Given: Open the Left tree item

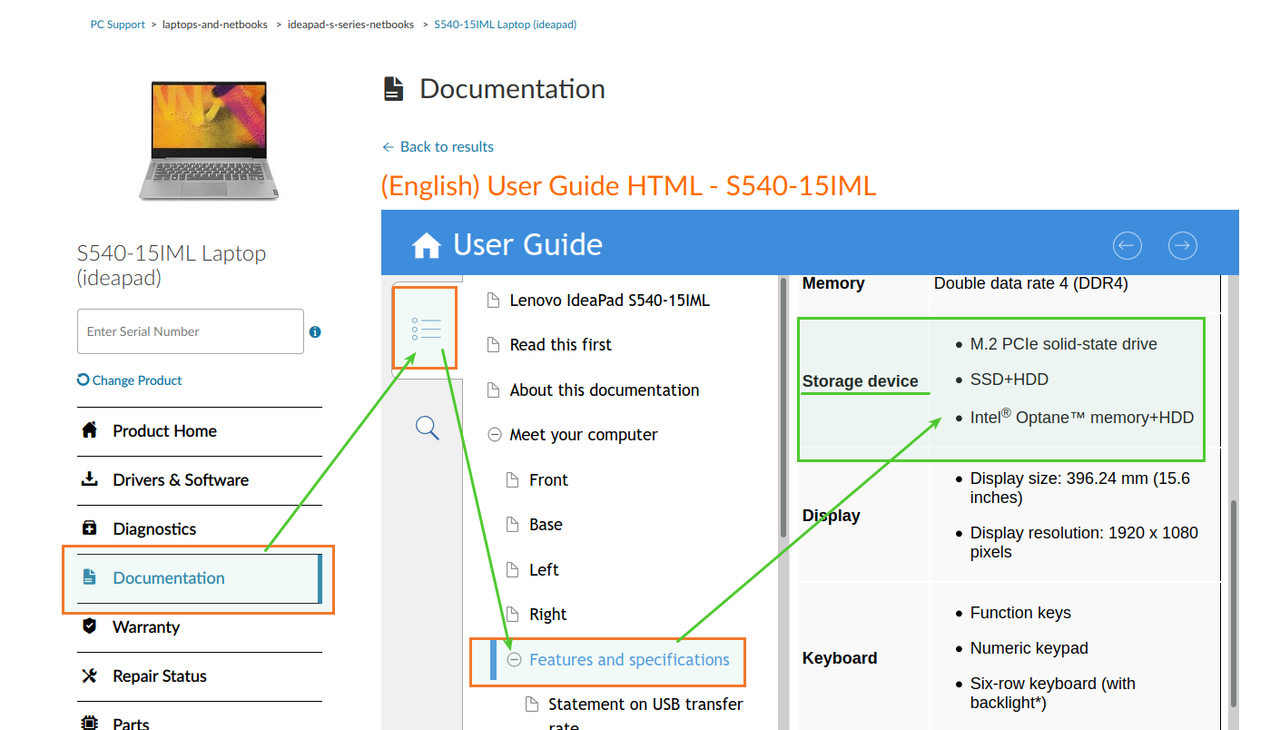Looking at the screenshot, I should [x=544, y=570].
